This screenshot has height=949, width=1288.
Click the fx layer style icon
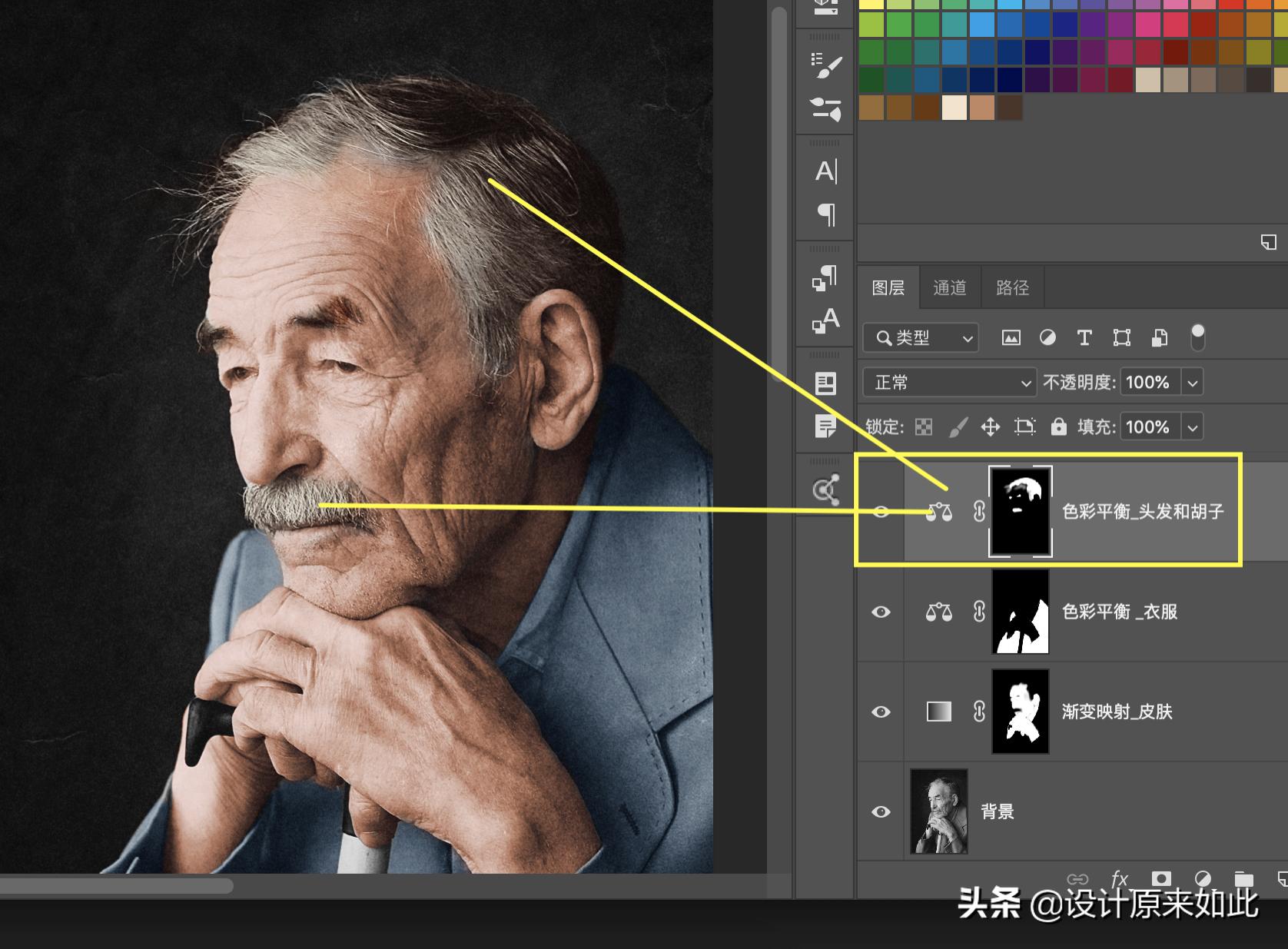(1120, 879)
